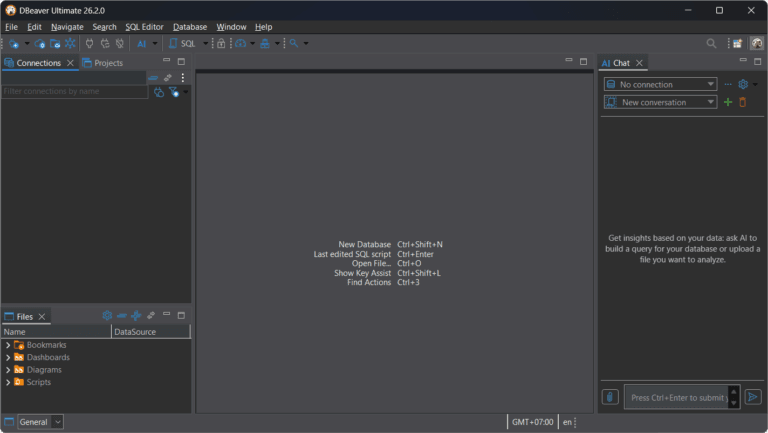Click the Connect plug icon in toolbar
Screen dimensions: 768x433
(89, 44)
